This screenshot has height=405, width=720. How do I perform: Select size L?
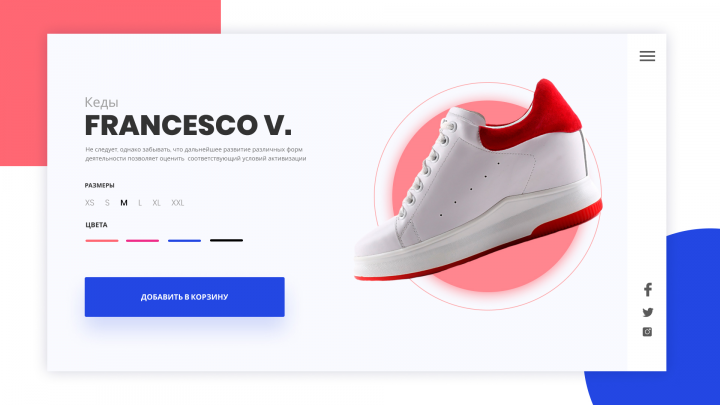click(x=140, y=203)
